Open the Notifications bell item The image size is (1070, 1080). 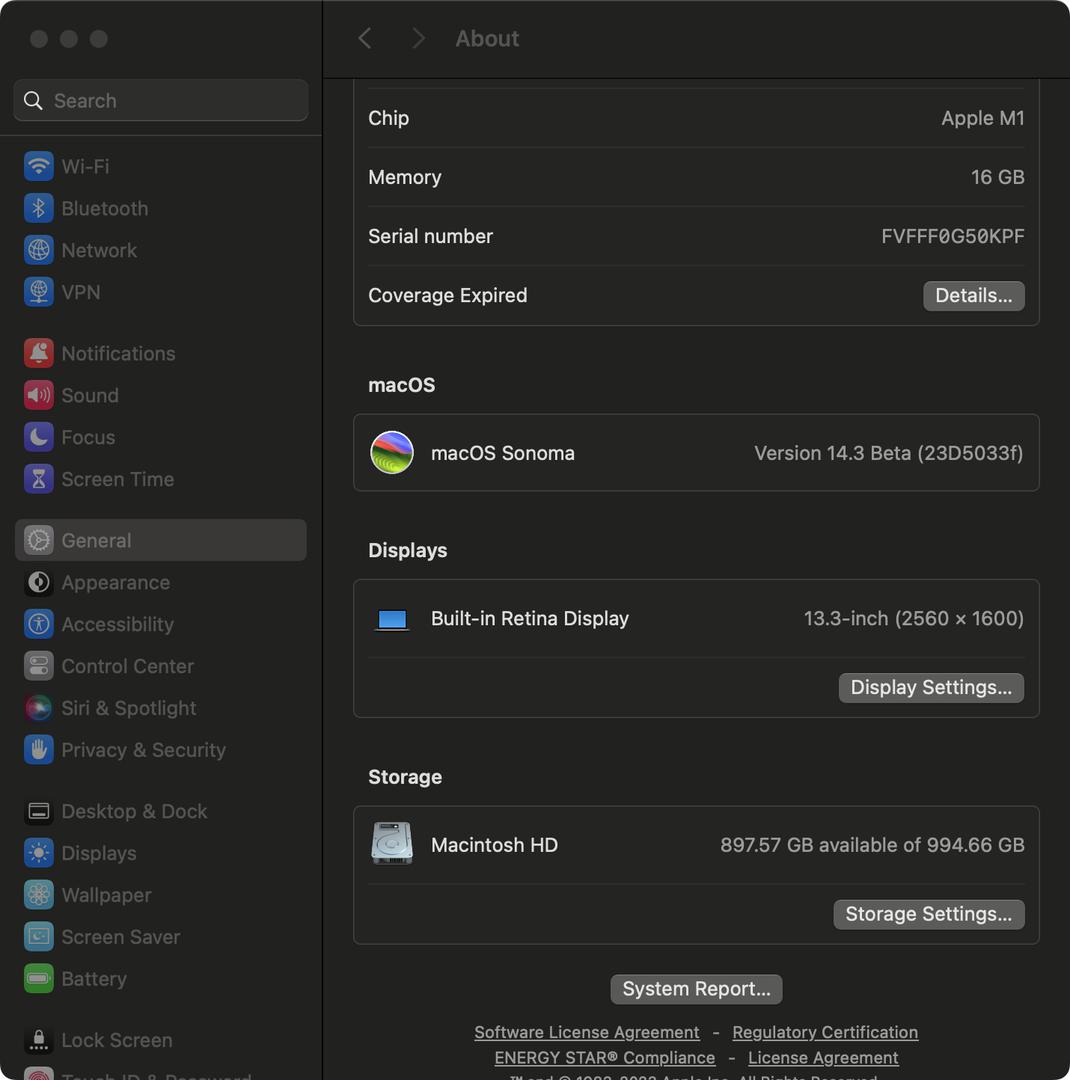pos(161,353)
